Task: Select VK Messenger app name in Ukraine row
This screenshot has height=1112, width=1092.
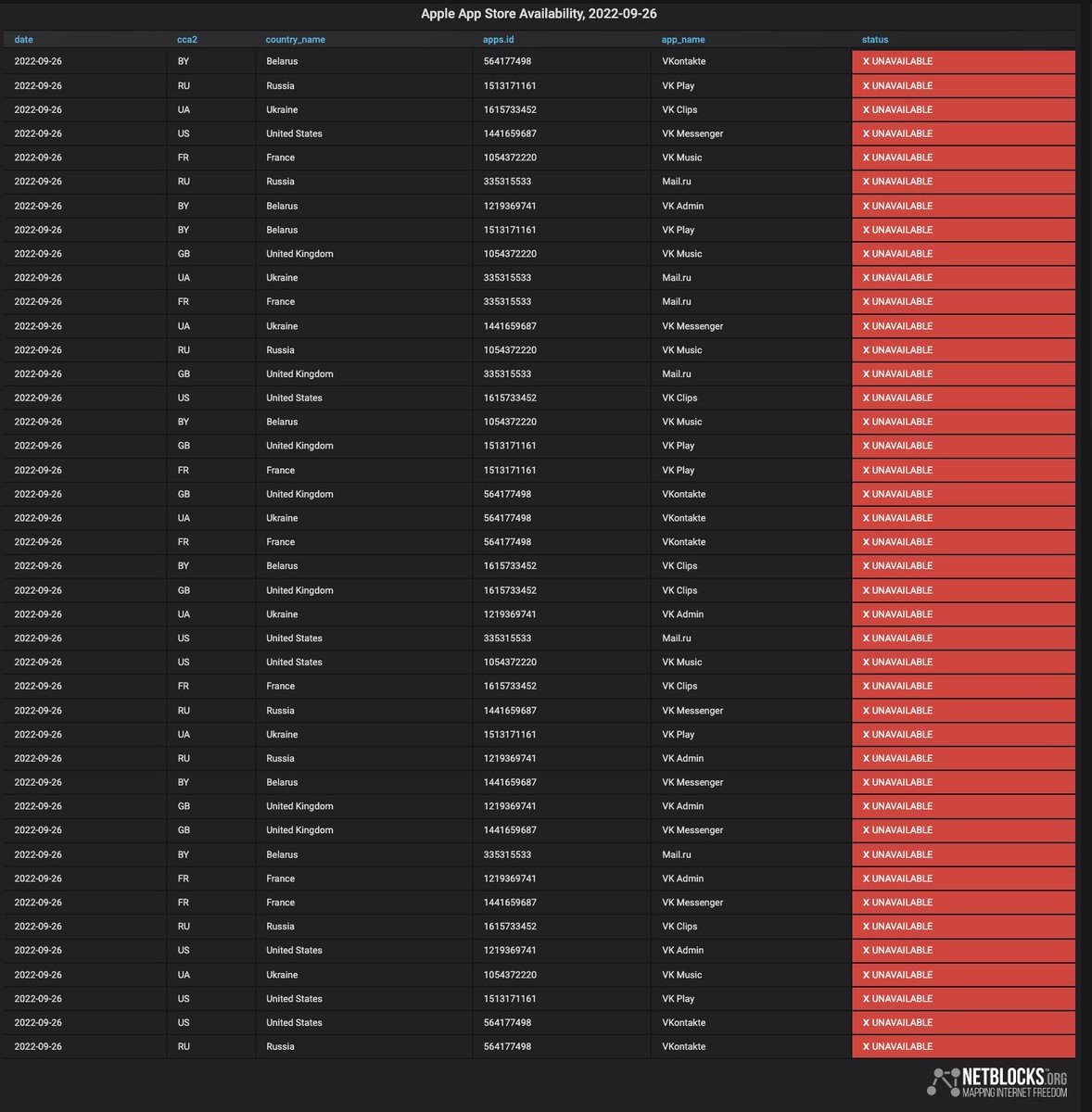Action: (692, 326)
